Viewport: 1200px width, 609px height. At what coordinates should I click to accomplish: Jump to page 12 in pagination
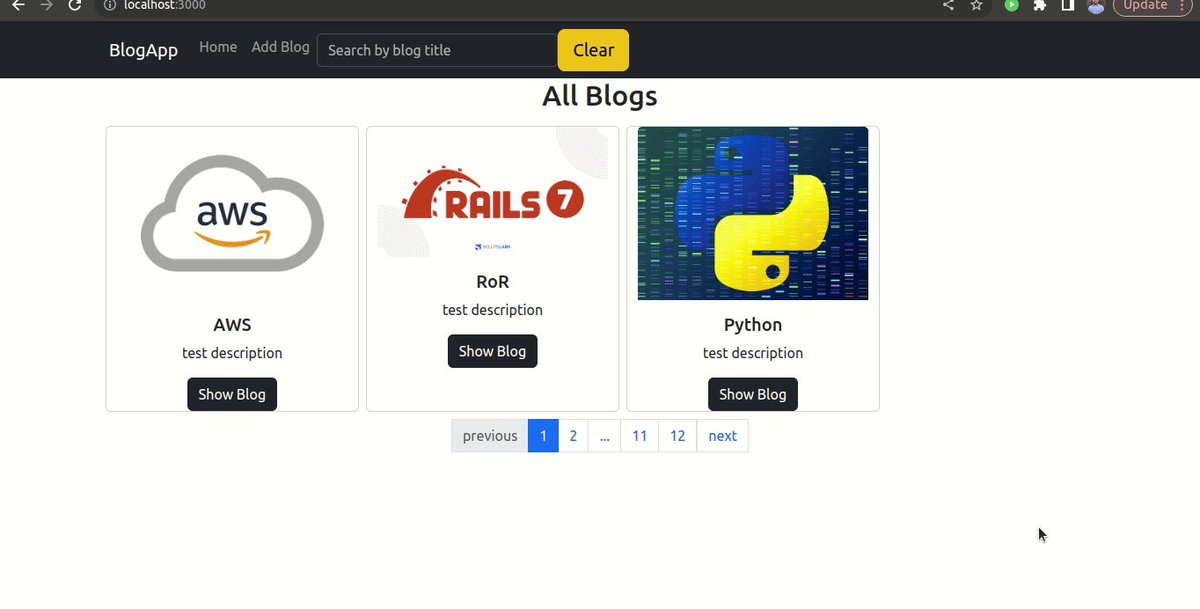pos(678,436)
